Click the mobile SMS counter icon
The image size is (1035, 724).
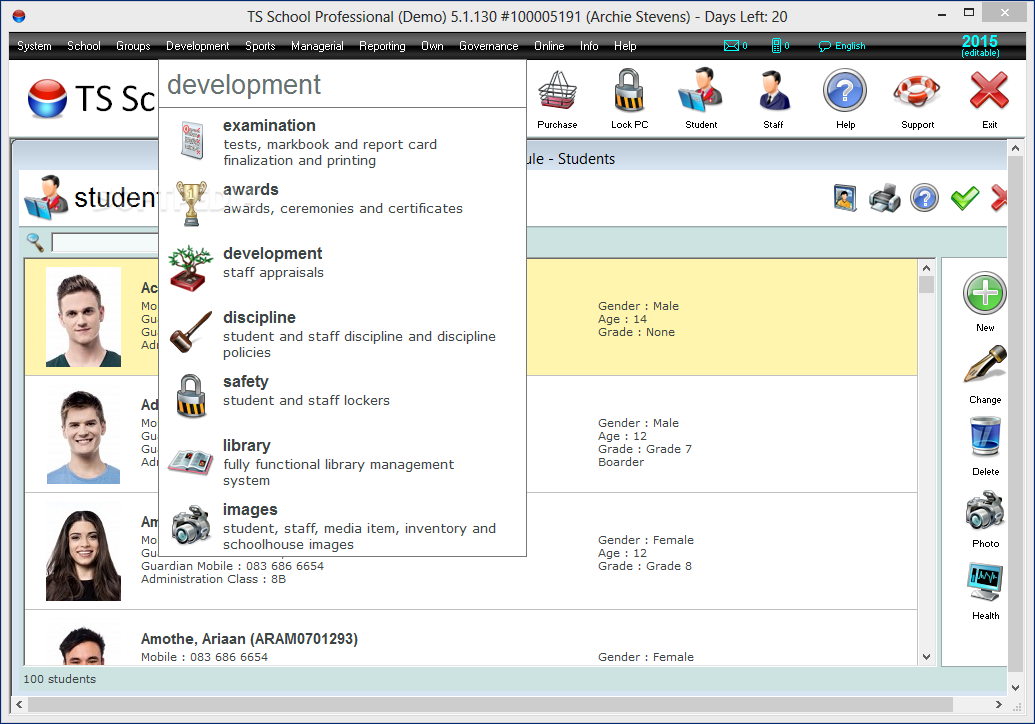click(780, 46)
